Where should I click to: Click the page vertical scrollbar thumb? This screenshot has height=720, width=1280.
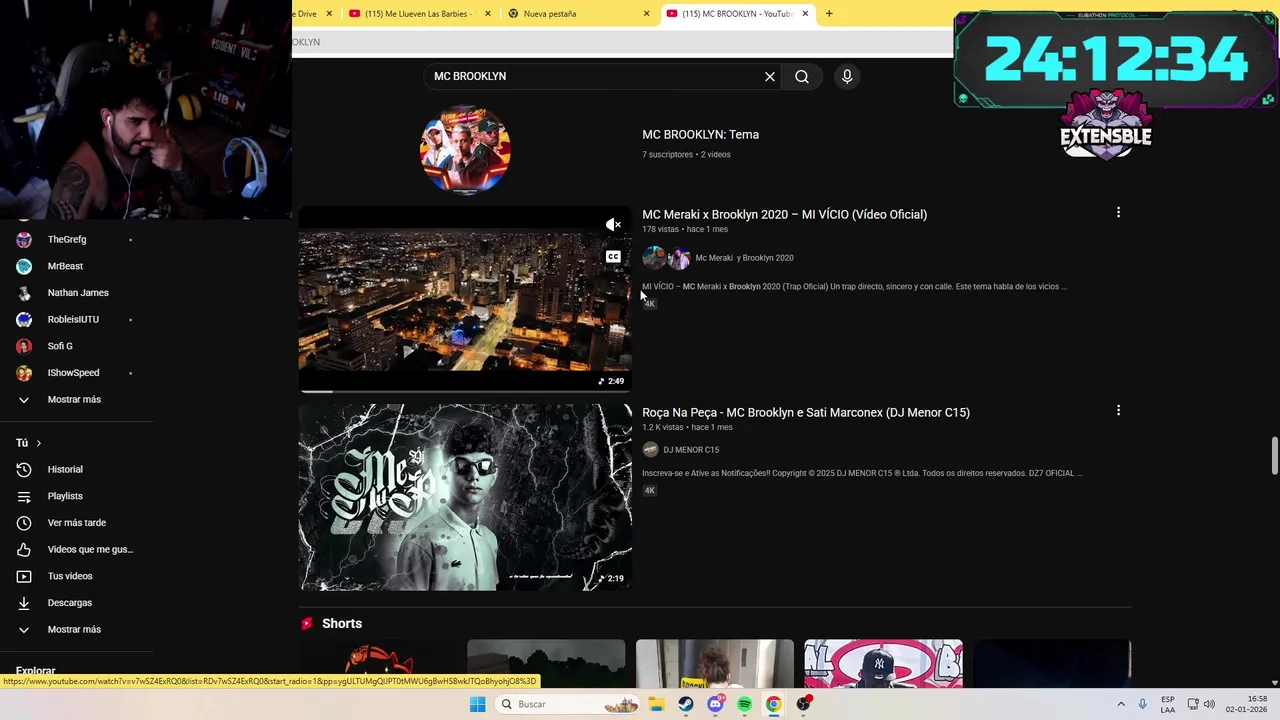1274,456
